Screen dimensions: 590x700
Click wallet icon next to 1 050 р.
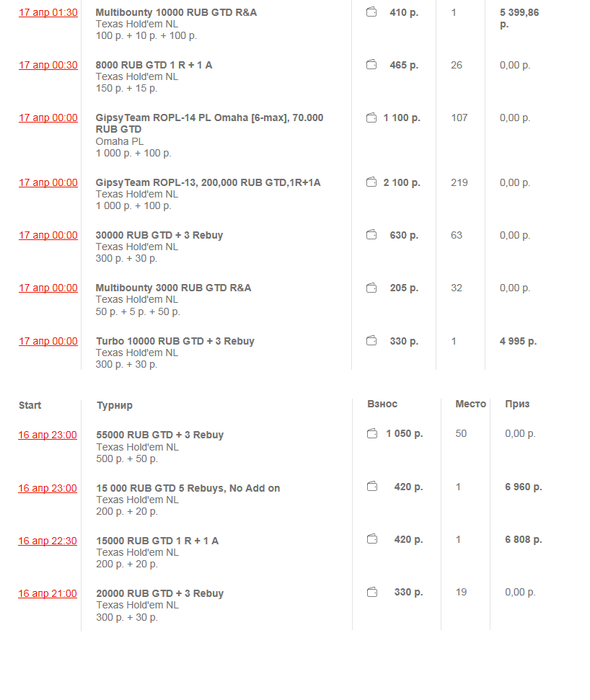pos(372,433)
